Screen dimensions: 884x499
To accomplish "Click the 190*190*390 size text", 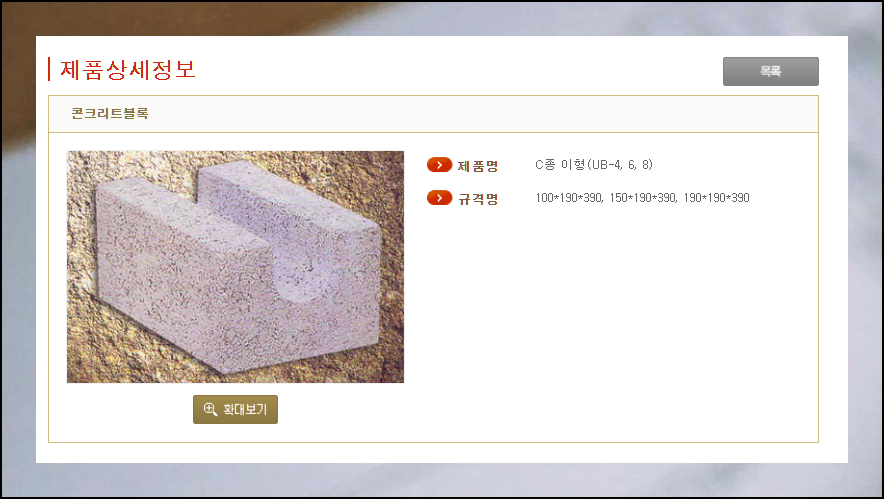I will point(717,198).
